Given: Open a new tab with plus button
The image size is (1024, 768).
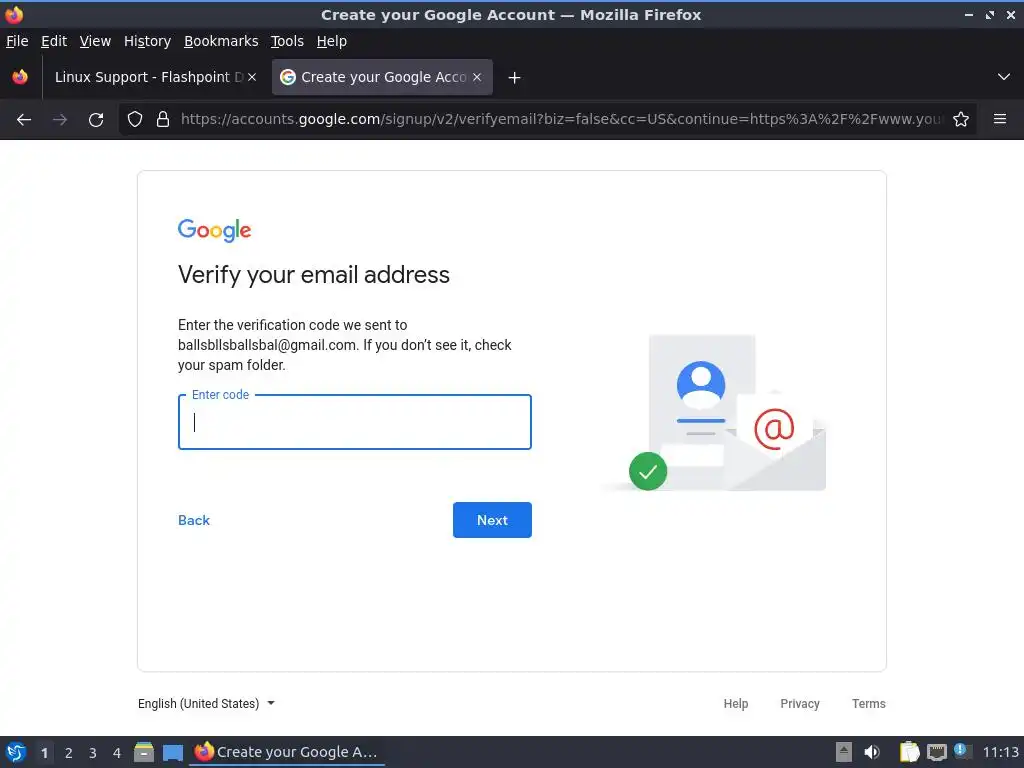Looking at the screenshot, I should 515,78.
